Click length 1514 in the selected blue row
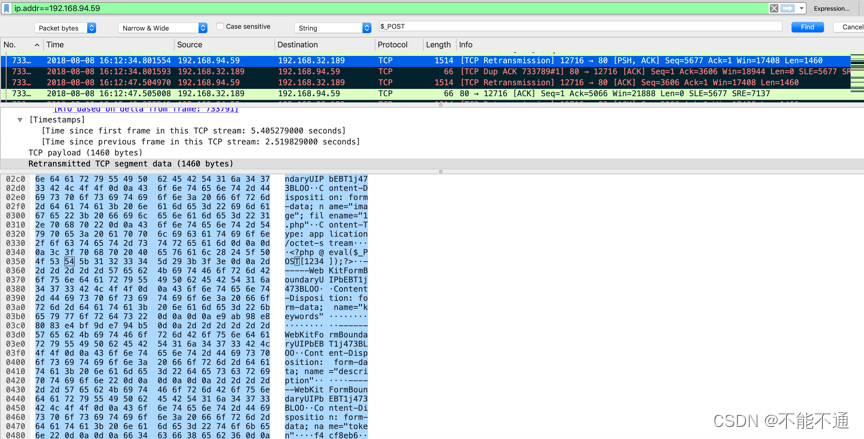 tap(444, 61)
